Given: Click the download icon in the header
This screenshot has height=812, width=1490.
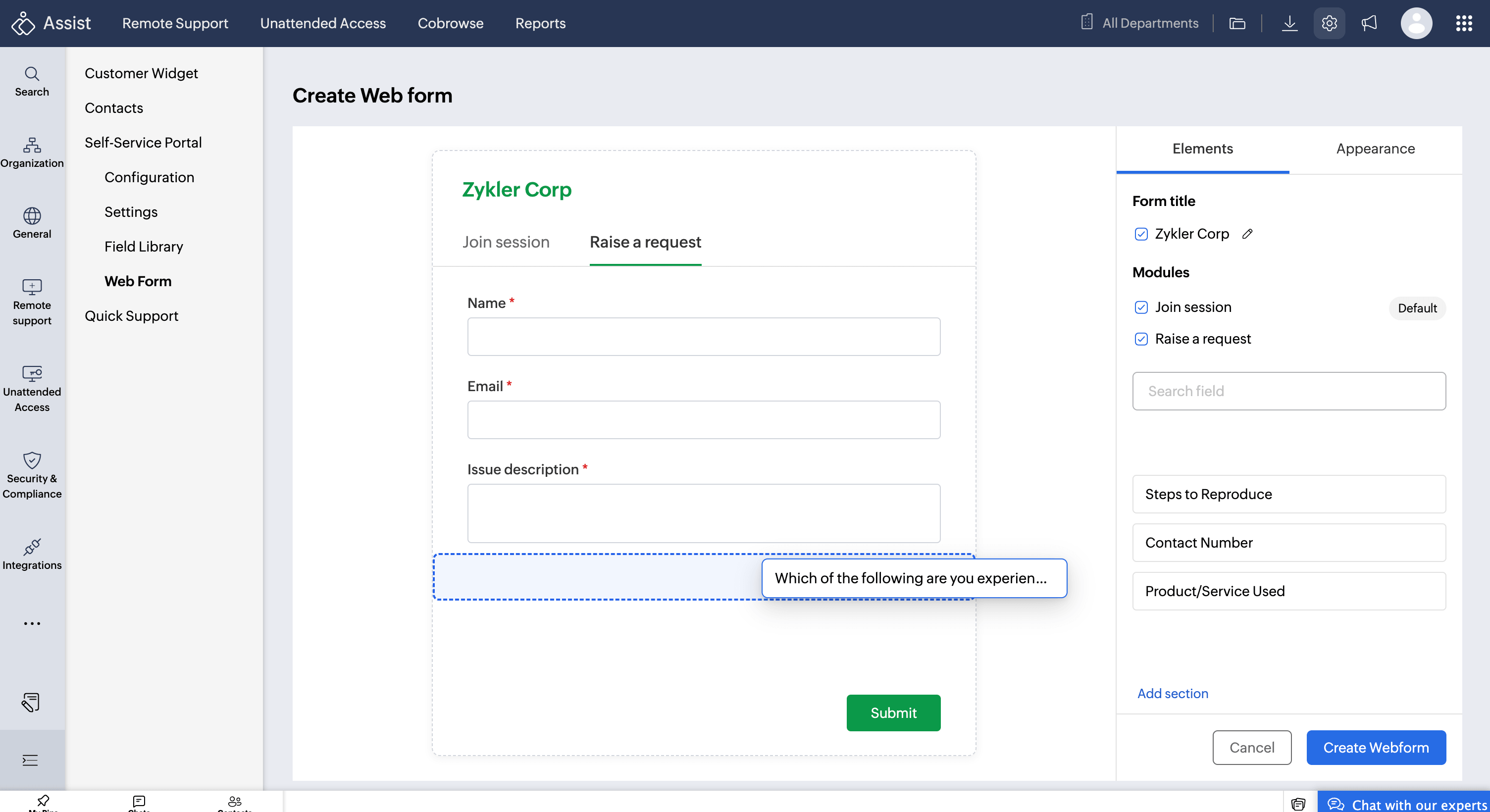Looking at the screenshot, I should coord(1289,23).
